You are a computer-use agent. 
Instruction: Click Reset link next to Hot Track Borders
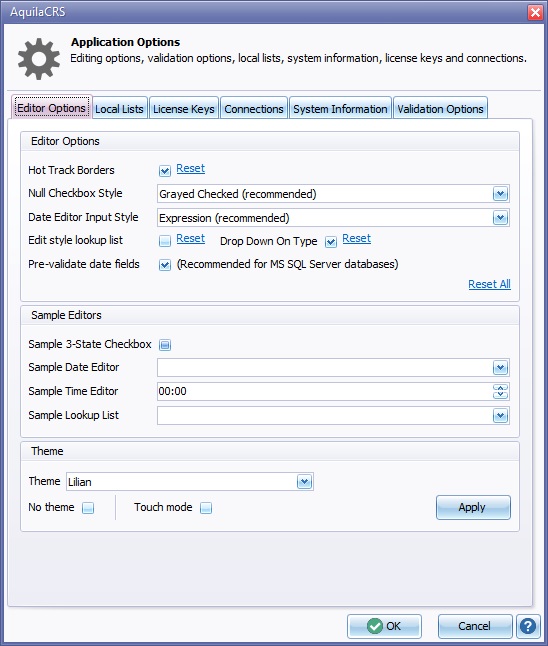pos(190,169)
